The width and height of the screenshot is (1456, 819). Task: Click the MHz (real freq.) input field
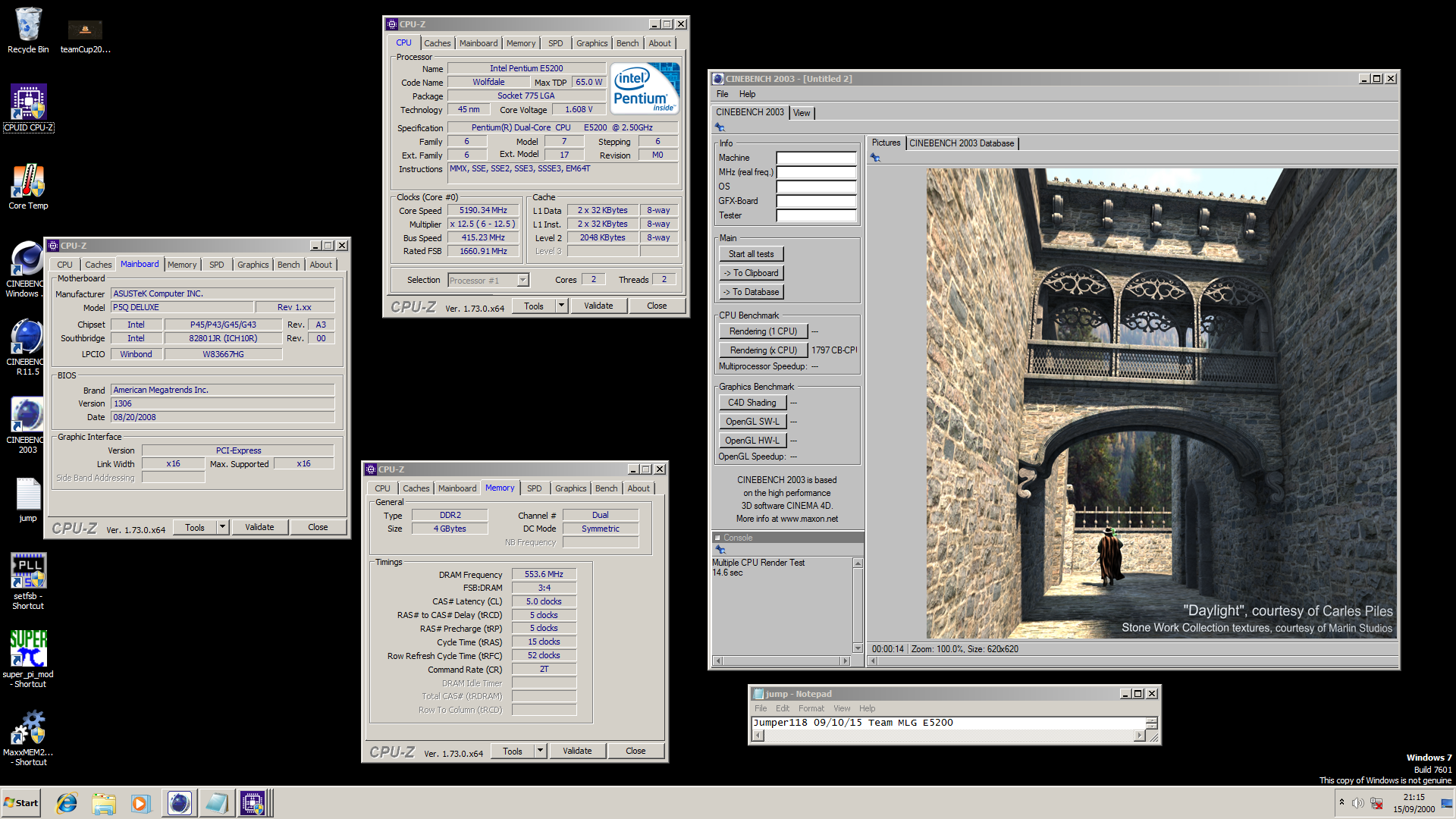[x=816, y=172]
